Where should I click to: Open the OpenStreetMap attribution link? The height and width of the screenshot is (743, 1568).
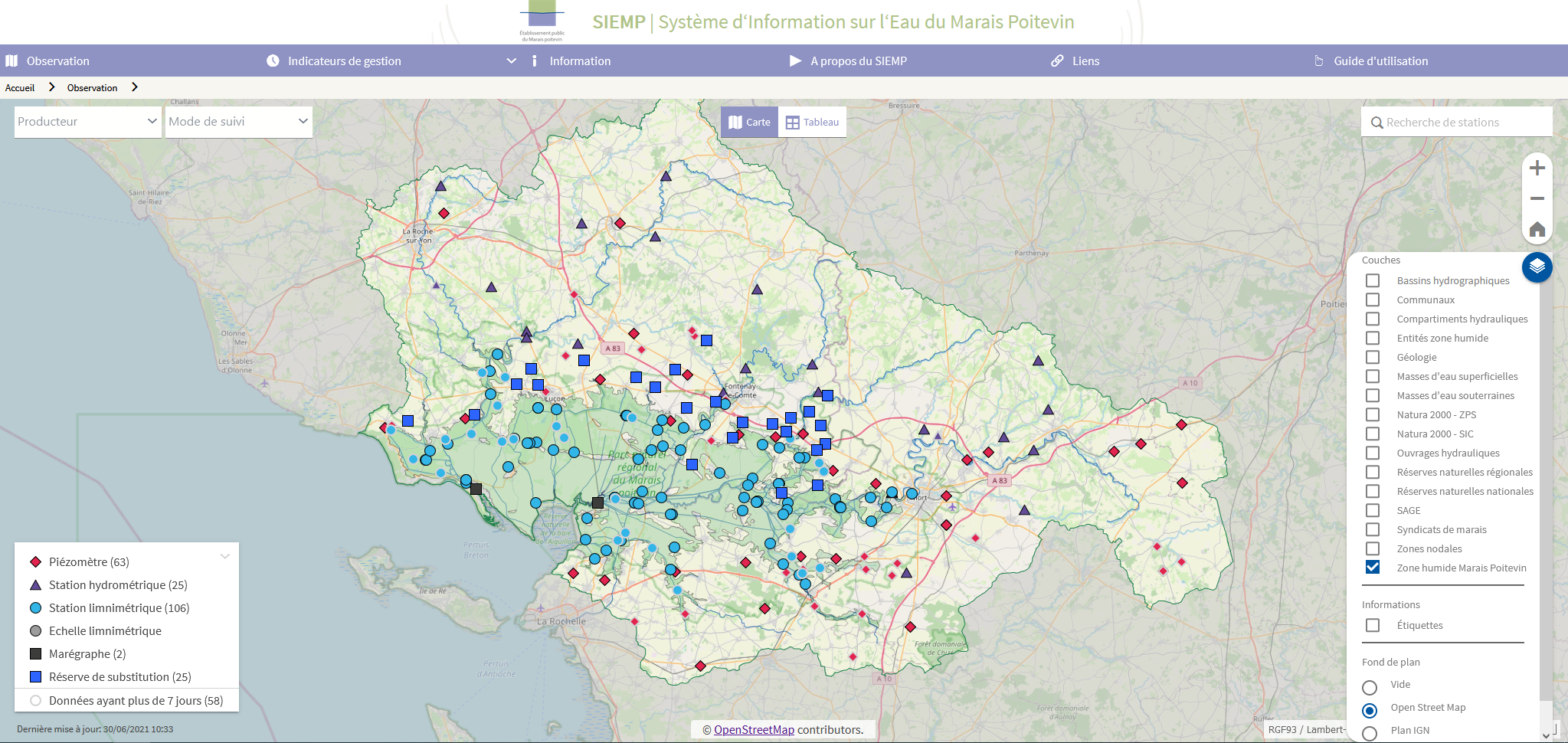click(754, 729)
